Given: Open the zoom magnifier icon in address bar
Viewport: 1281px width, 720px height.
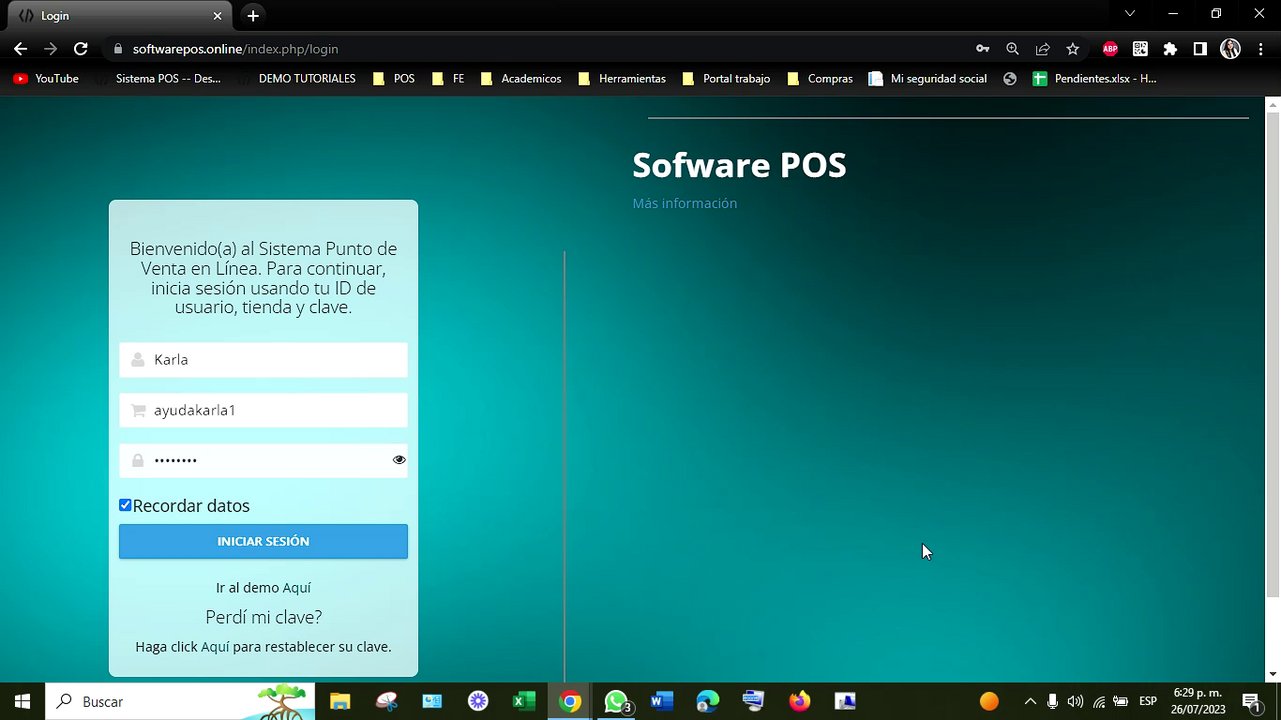Looking at the screenshot, I should click(1012, 48).
